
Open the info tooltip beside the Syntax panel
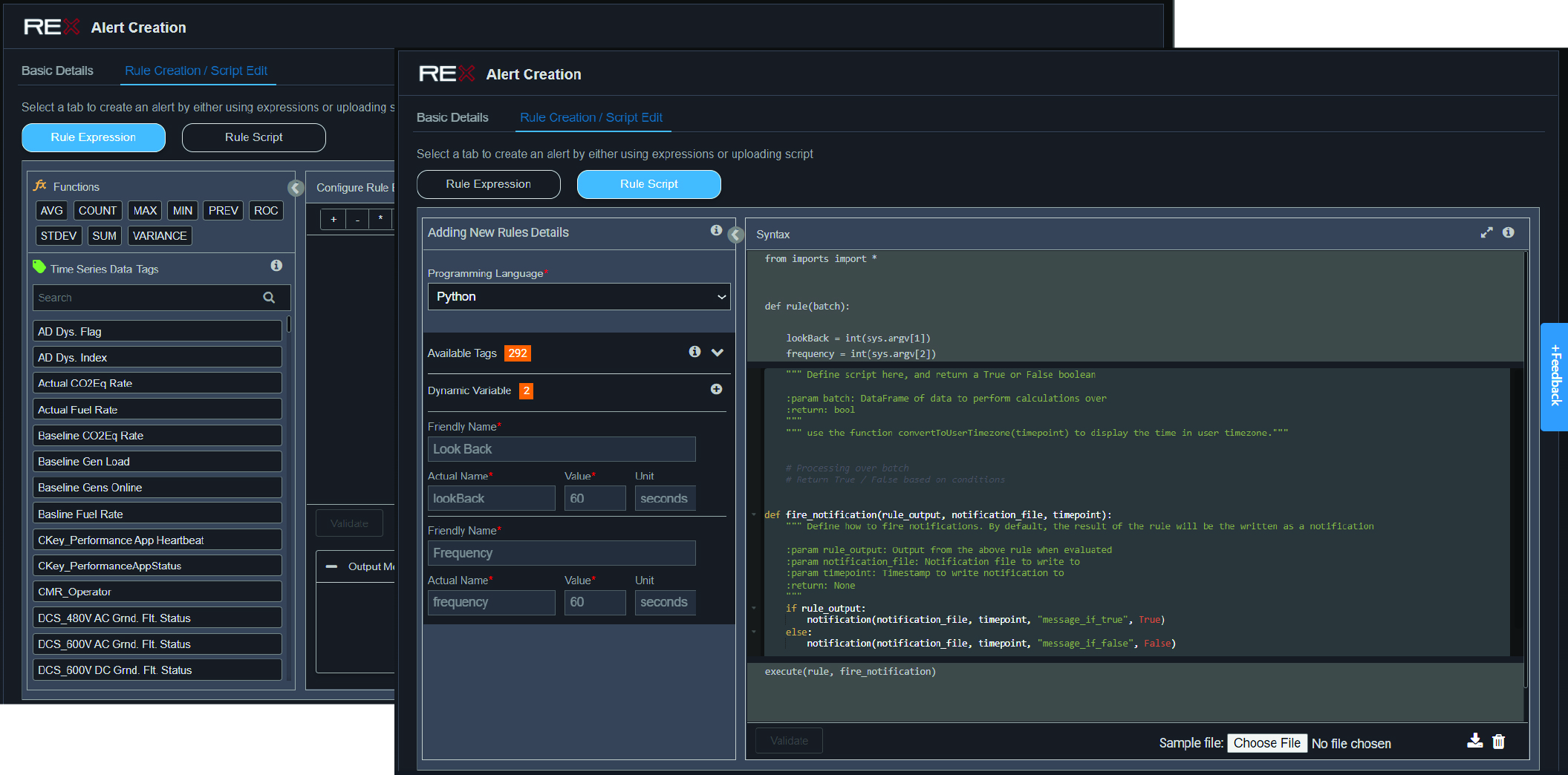pyautogui.click(x=1509, y=232)
